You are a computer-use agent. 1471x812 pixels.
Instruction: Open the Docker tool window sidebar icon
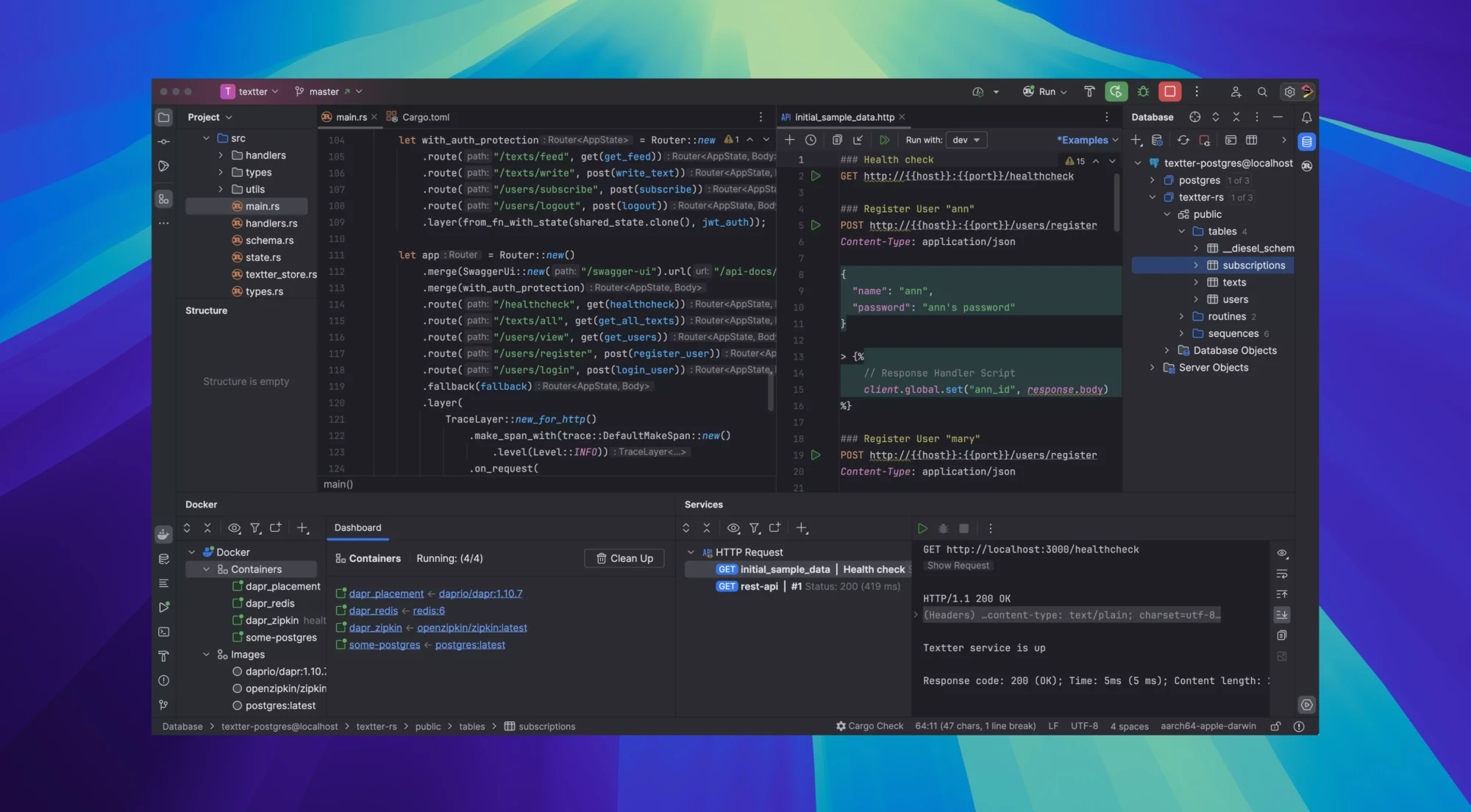click(x=164, y=534)
